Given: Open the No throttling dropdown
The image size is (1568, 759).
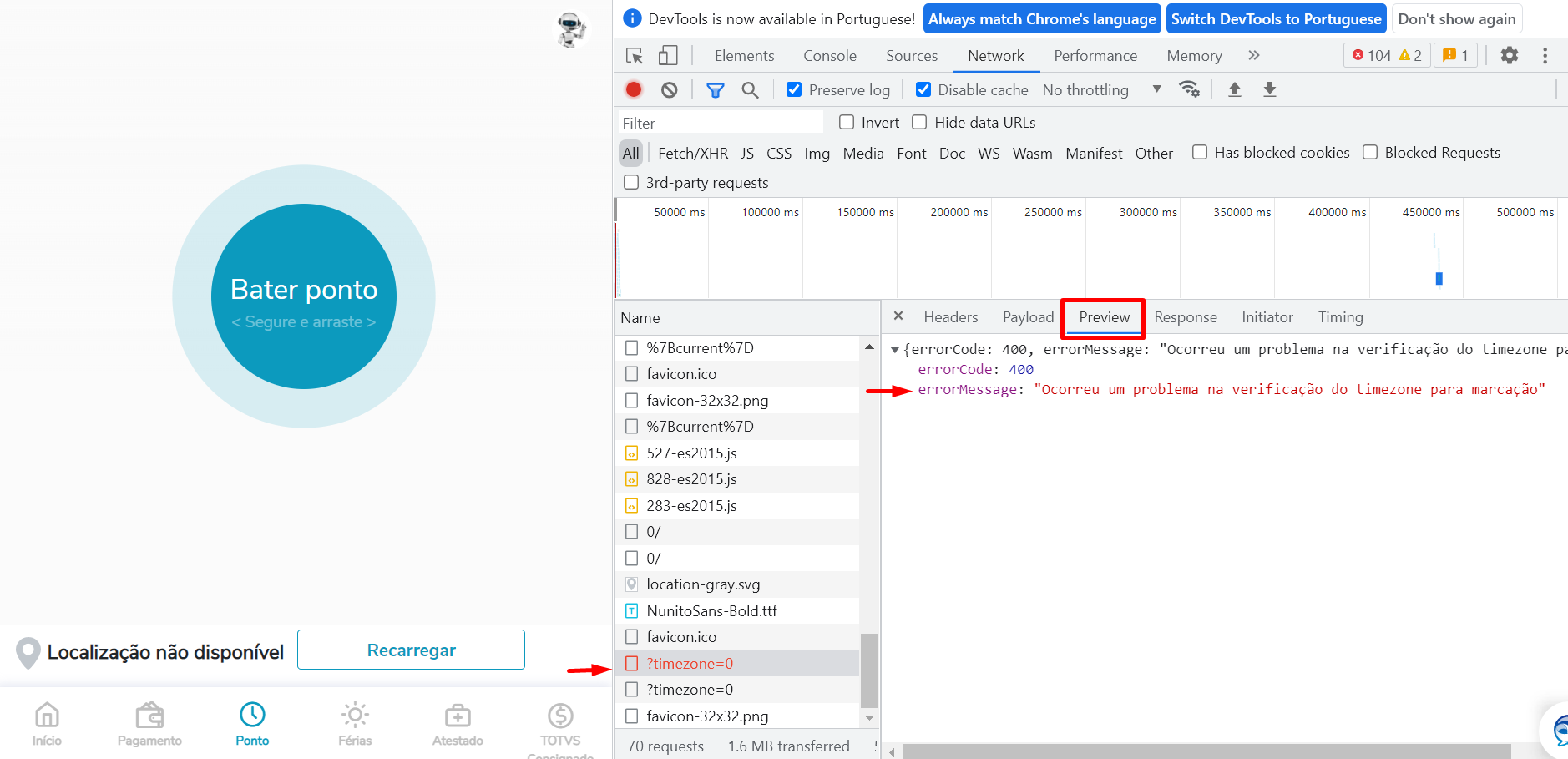Looking at the screenshot, I should tap(1102, 89).
